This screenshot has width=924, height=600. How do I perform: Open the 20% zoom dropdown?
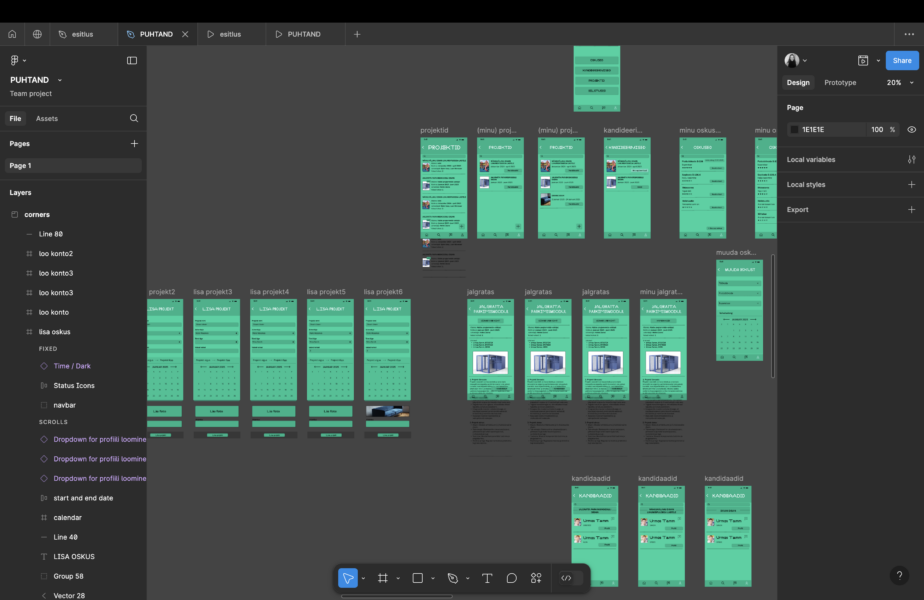tap(898, 83)
